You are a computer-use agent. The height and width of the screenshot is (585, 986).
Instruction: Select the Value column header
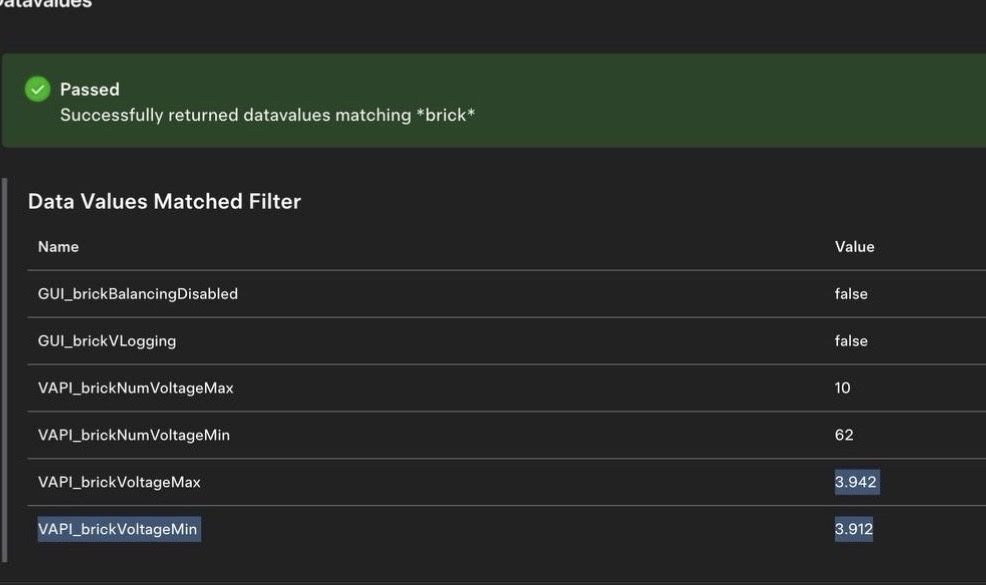click(x=854, y=247)
